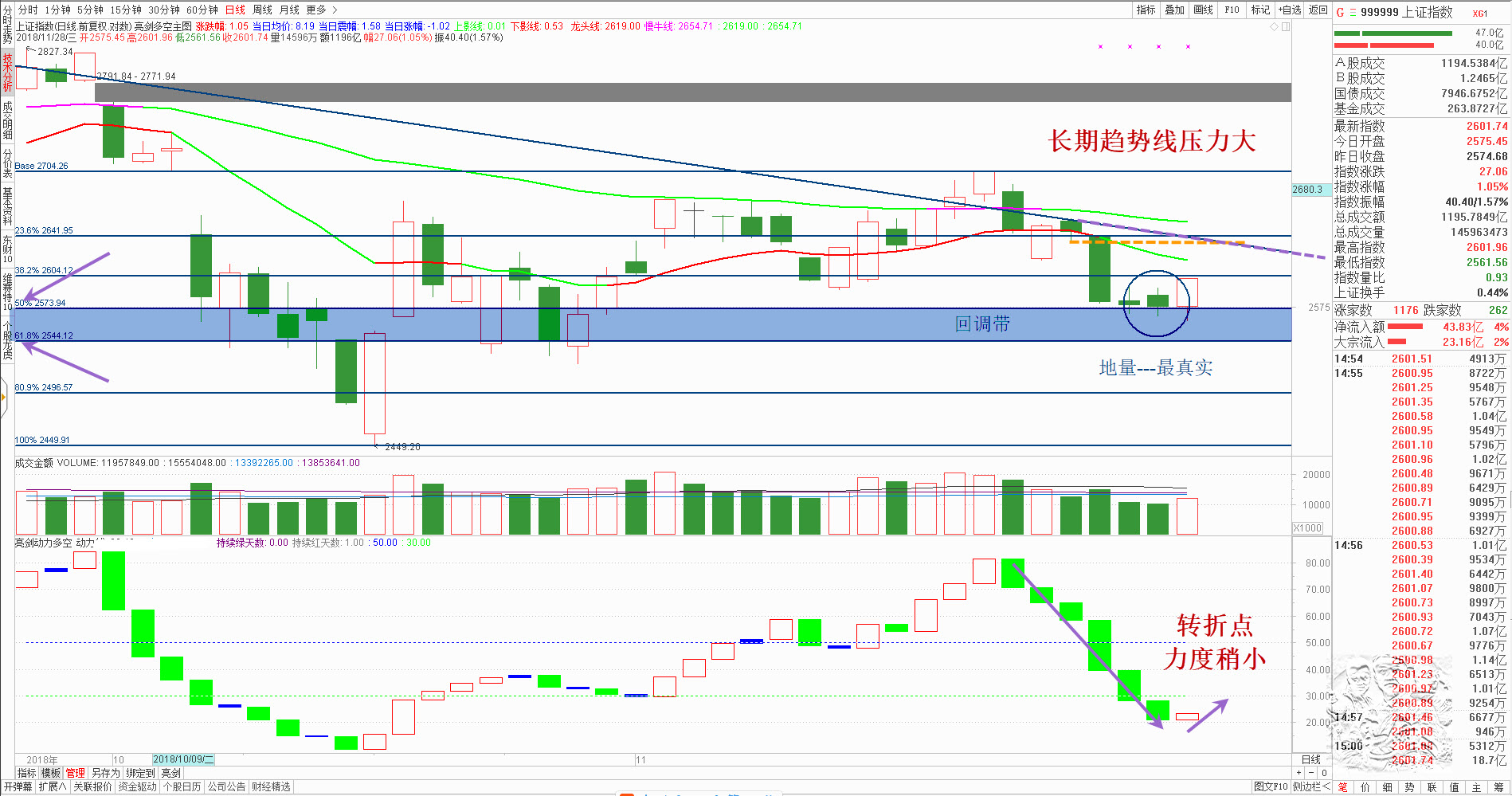Viewport: 1512px width, 796px height.
Task: Open 成交明细 in left sidebar
Action: (x=7, y=120)
